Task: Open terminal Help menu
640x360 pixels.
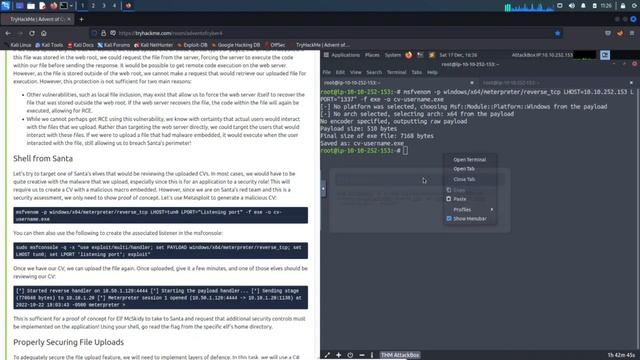Action: 432,72
